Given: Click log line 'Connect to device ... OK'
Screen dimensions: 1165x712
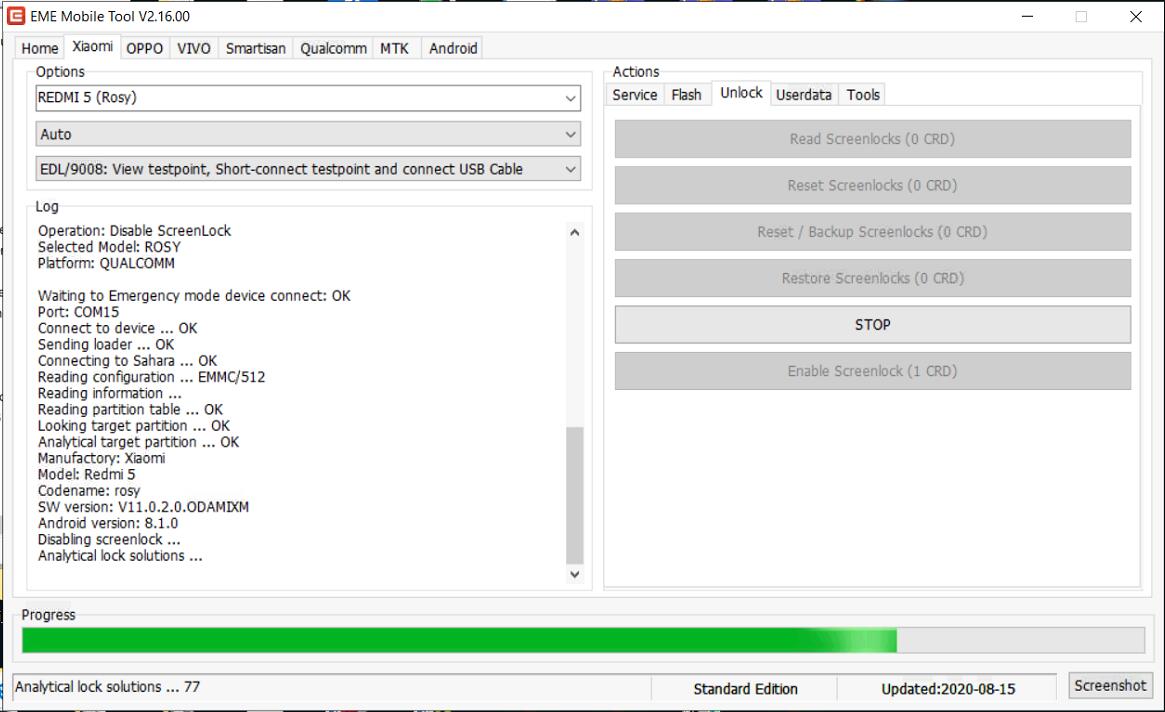Looking at the screenshot, I should [117, 329].
